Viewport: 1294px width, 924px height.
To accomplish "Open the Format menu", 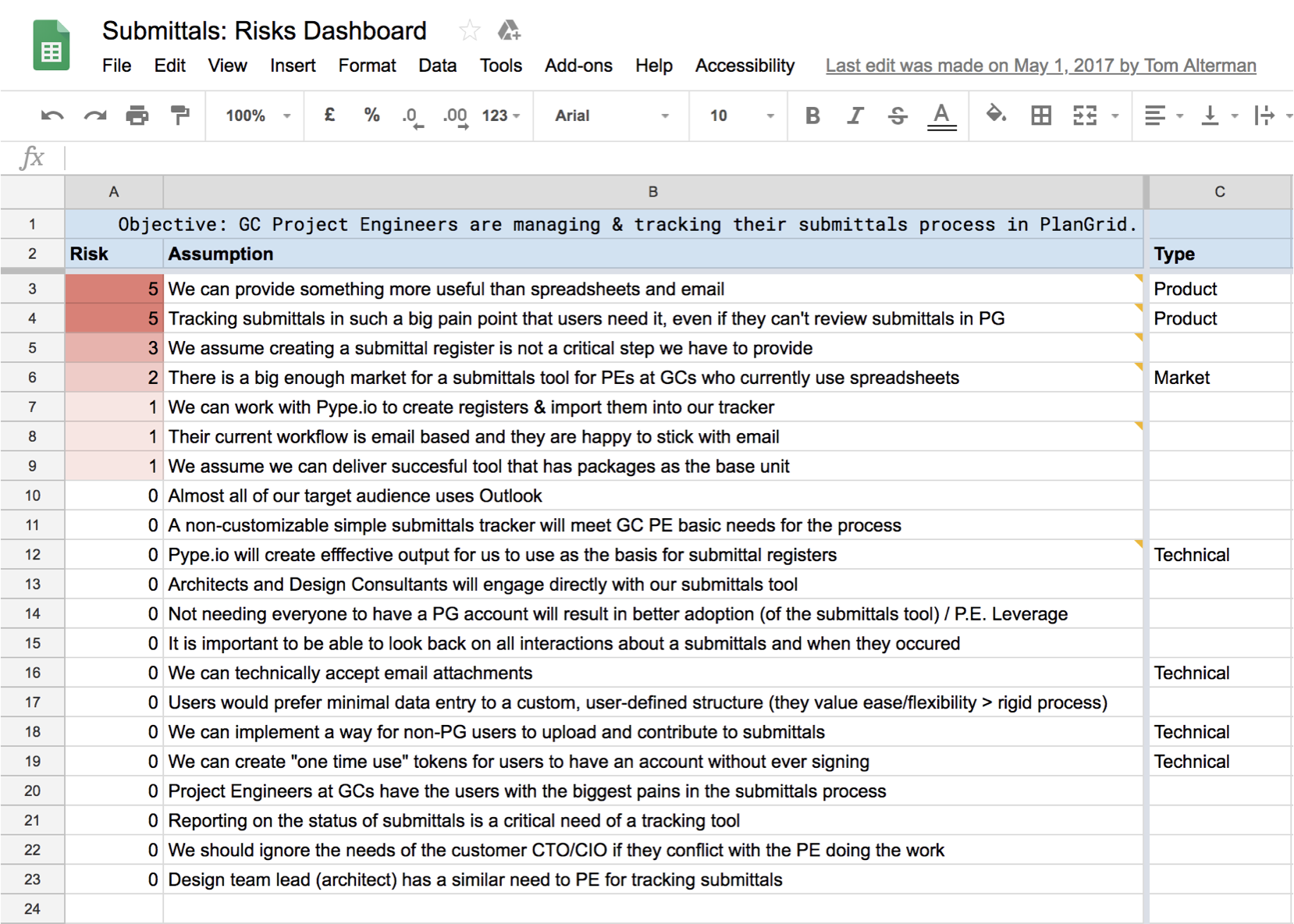I will [x=367, y=66].
